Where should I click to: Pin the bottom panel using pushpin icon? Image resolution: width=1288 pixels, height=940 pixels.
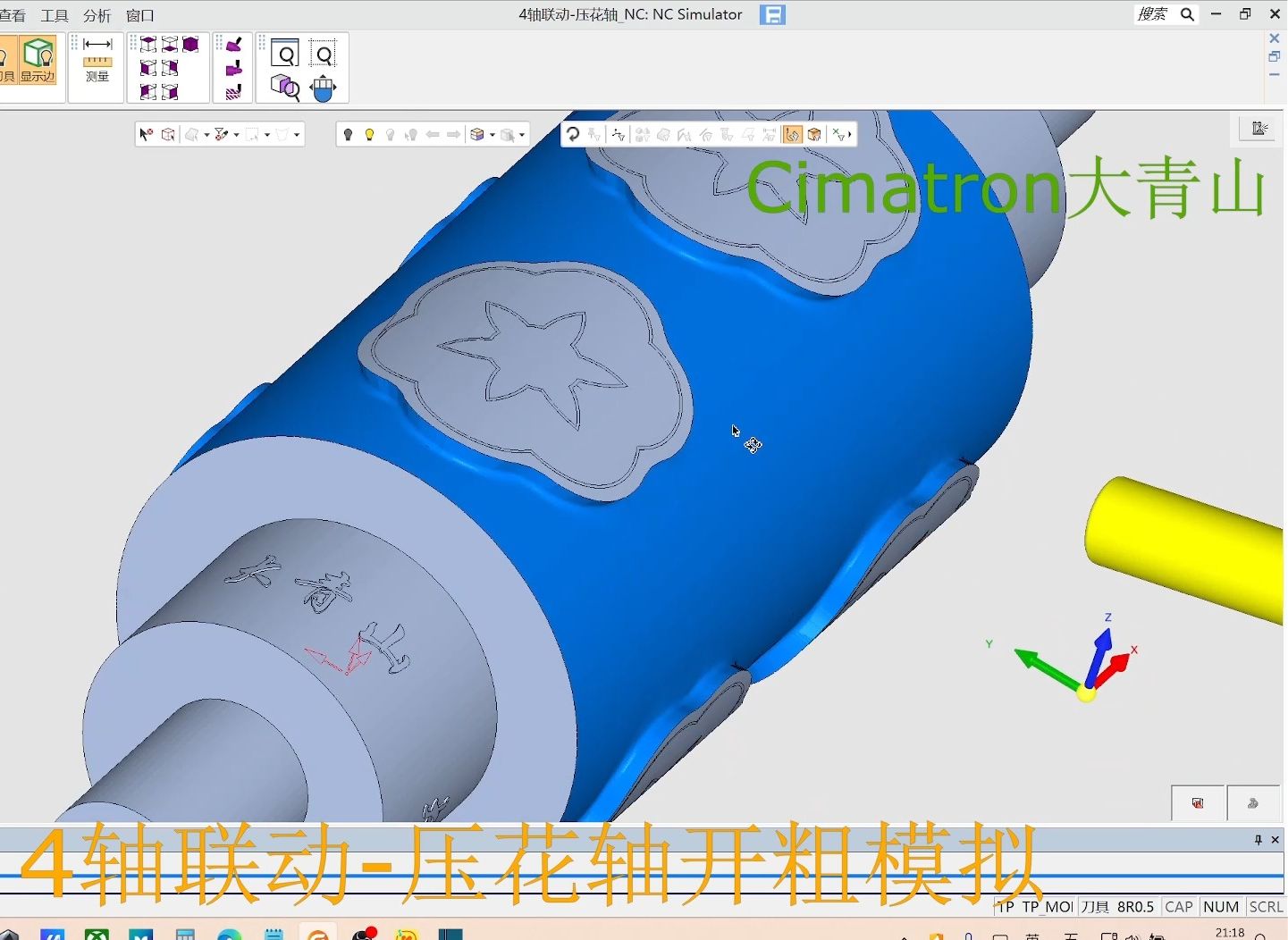click(x=1258, y=840)
